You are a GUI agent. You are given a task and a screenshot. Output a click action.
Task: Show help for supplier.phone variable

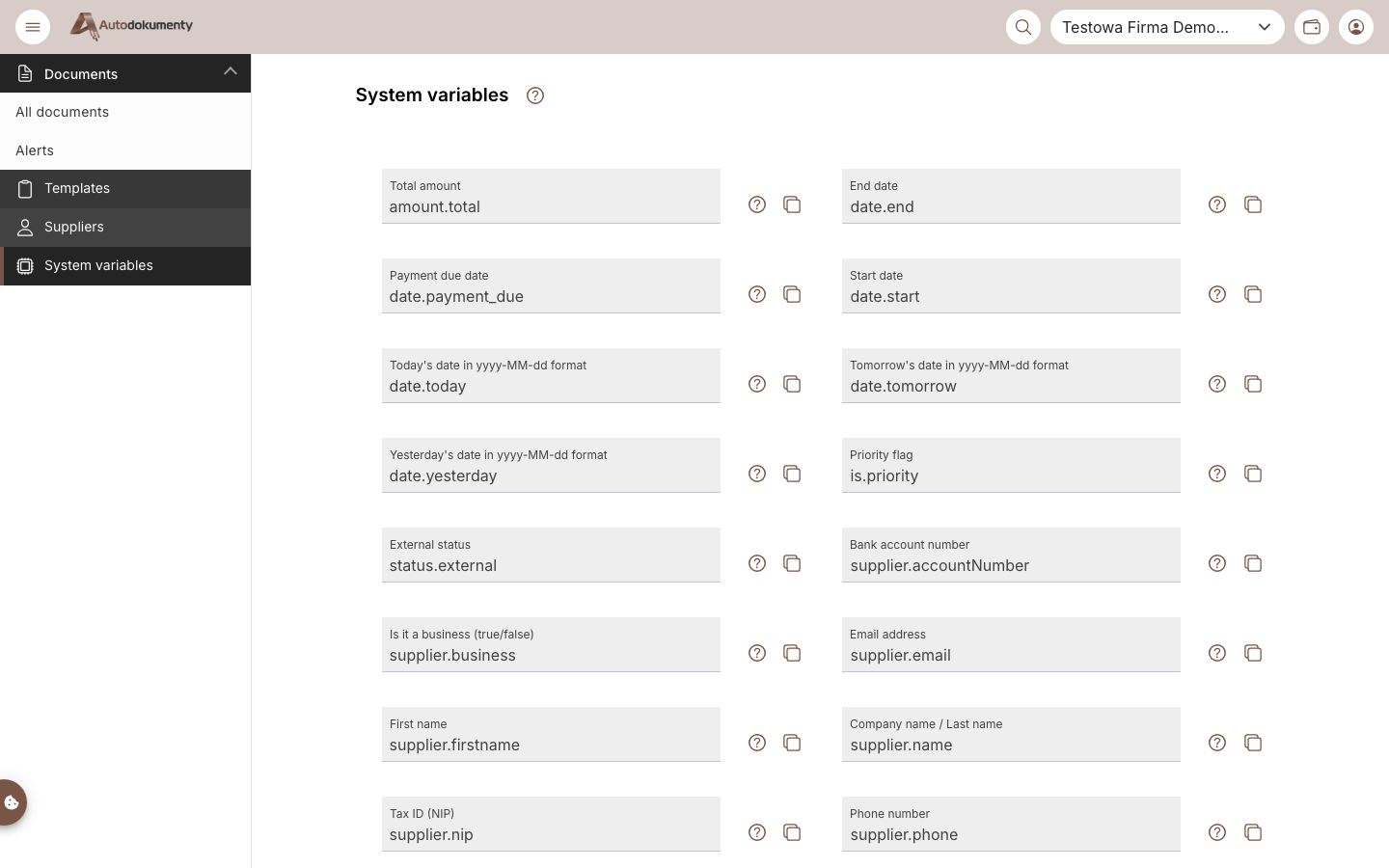point(1217,832)
